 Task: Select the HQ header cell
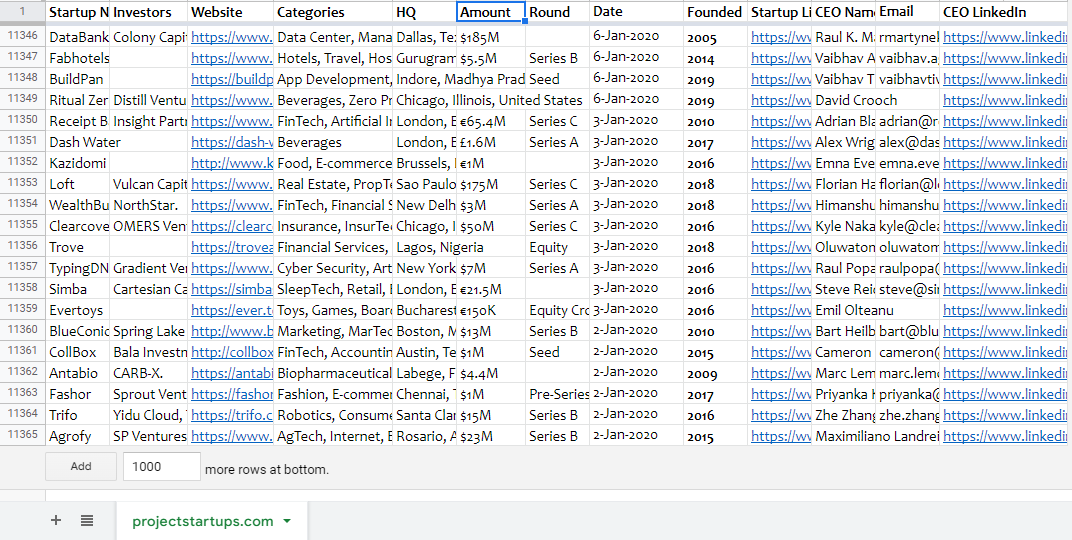pos(425,12)
